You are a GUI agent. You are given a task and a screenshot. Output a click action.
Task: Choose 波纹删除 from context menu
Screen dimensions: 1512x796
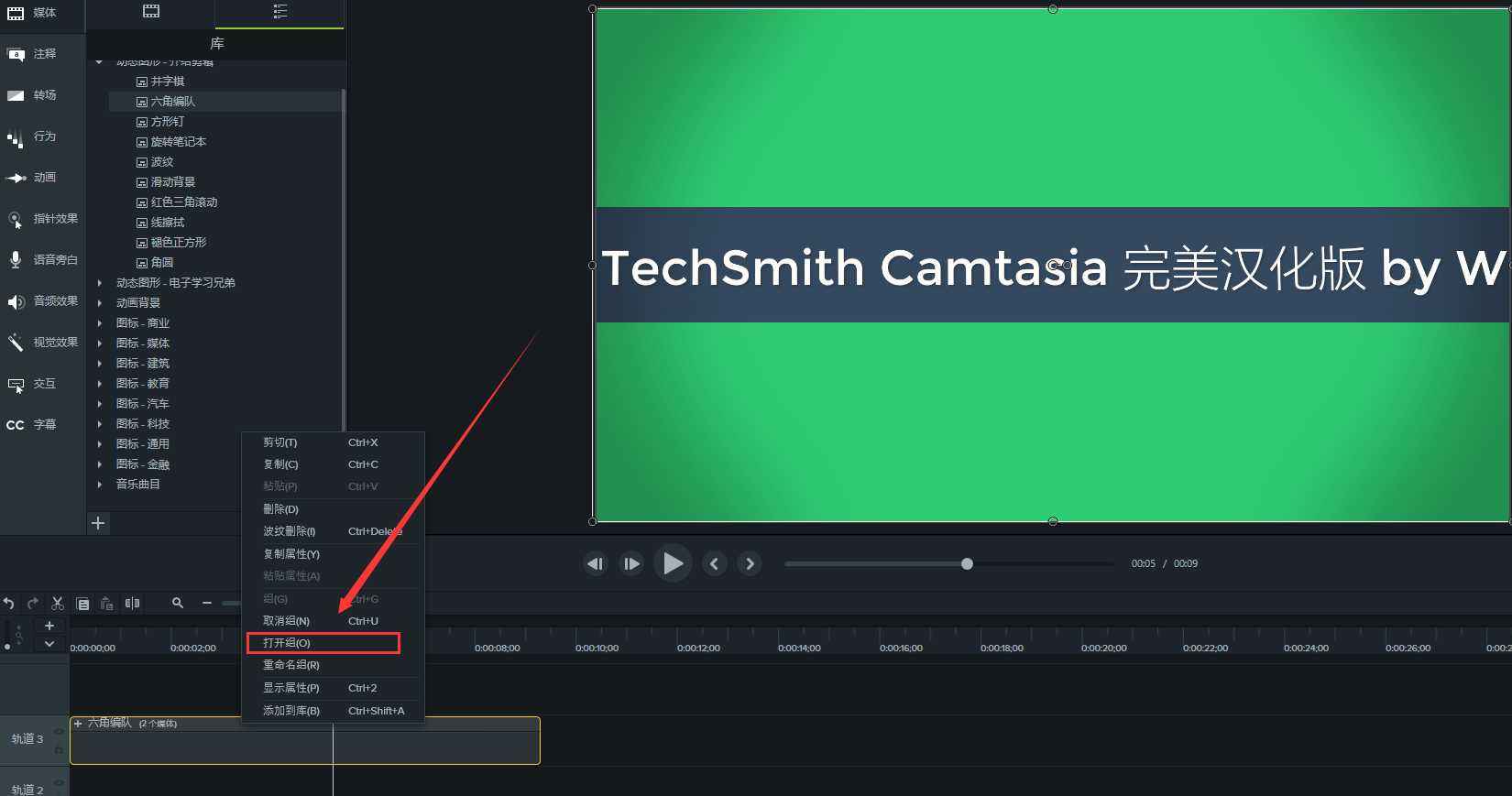333,531
